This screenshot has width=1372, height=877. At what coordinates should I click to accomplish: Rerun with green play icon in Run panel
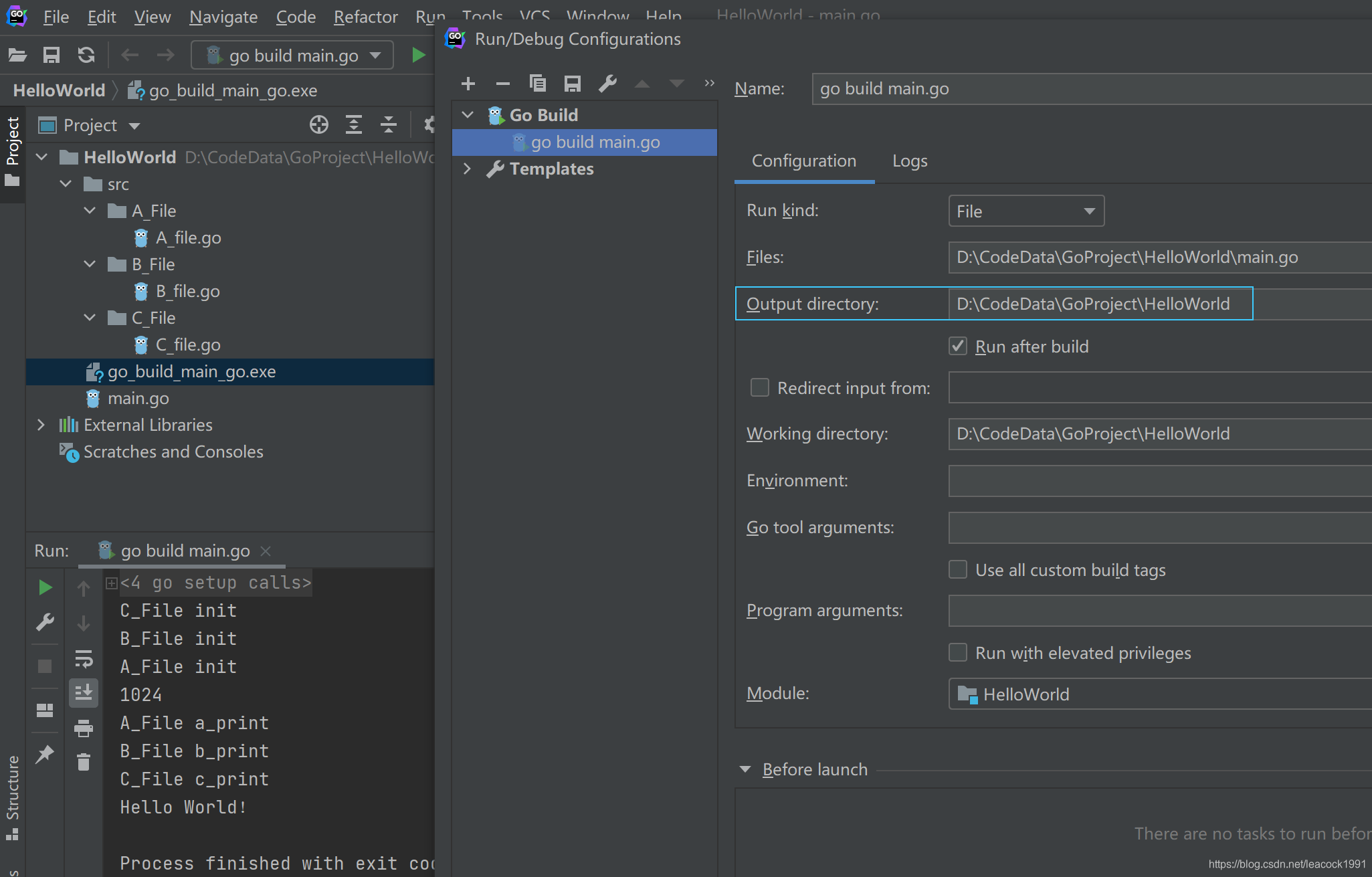pos(45,587)
